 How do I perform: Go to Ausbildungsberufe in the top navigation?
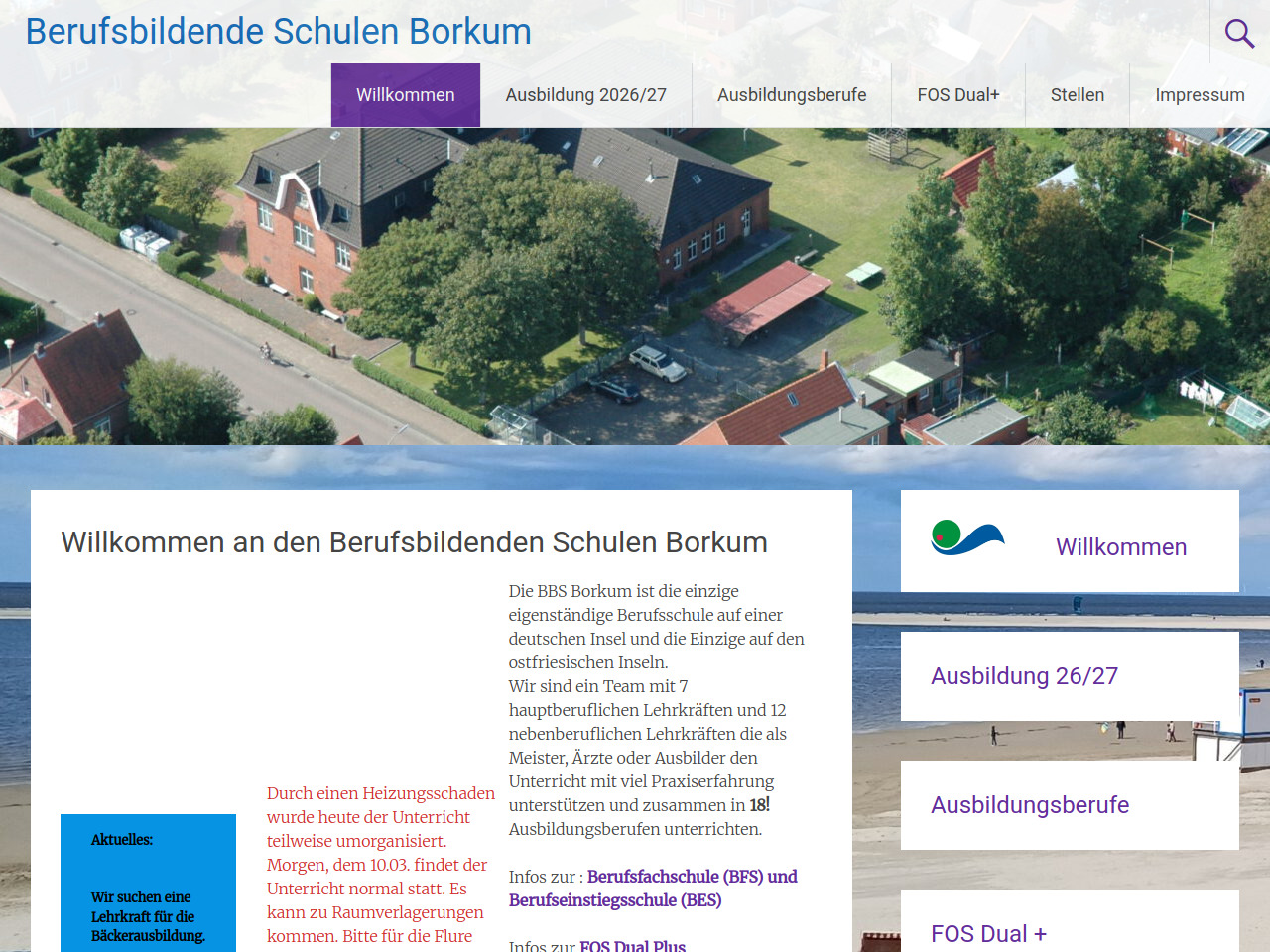point(791,95)
